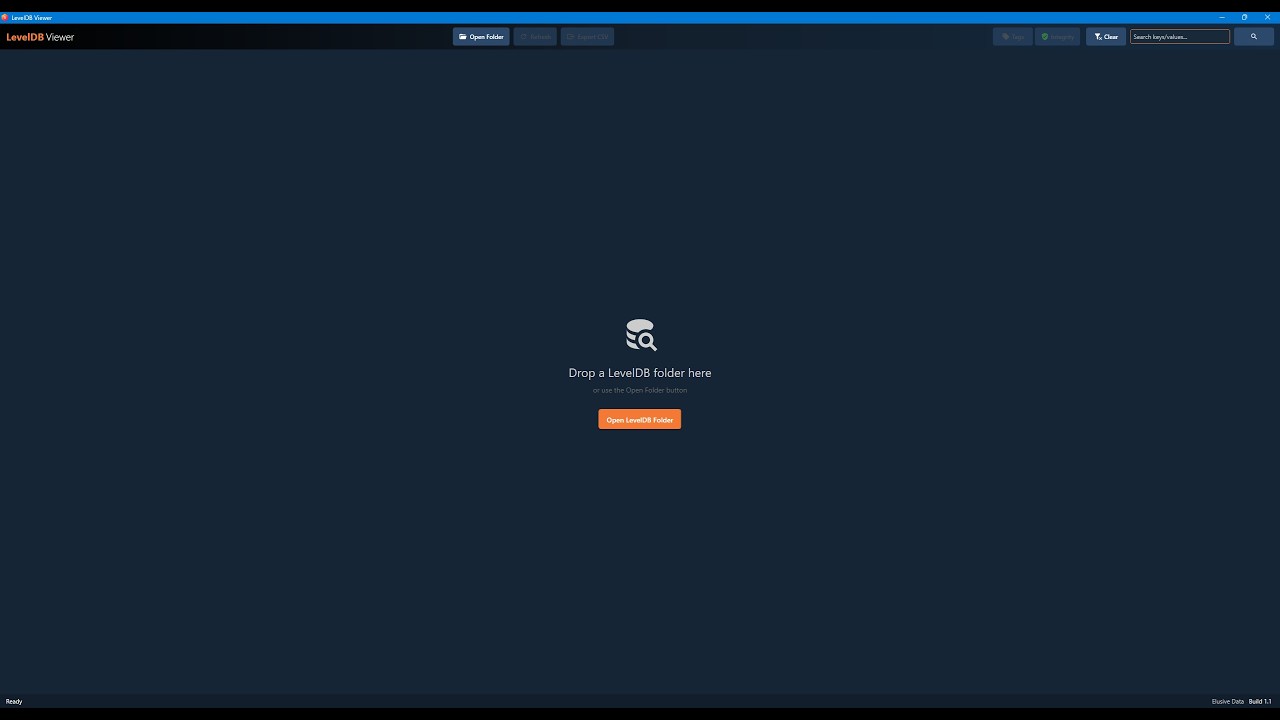The width and height of the screenshot is (1280, 720).
Task: Click the Drop a LevelDB folder here text
Action: point(640,373)
